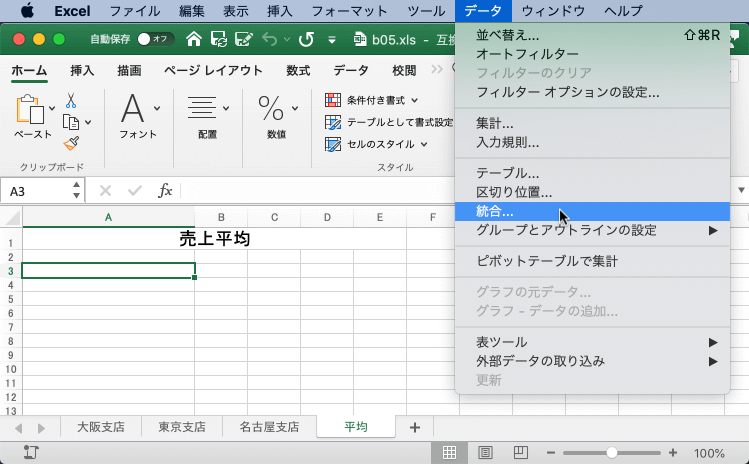Open conditional formatting (条件付き書式)
Viewport: 749px width, 464px height.
(x=371, y=100)
